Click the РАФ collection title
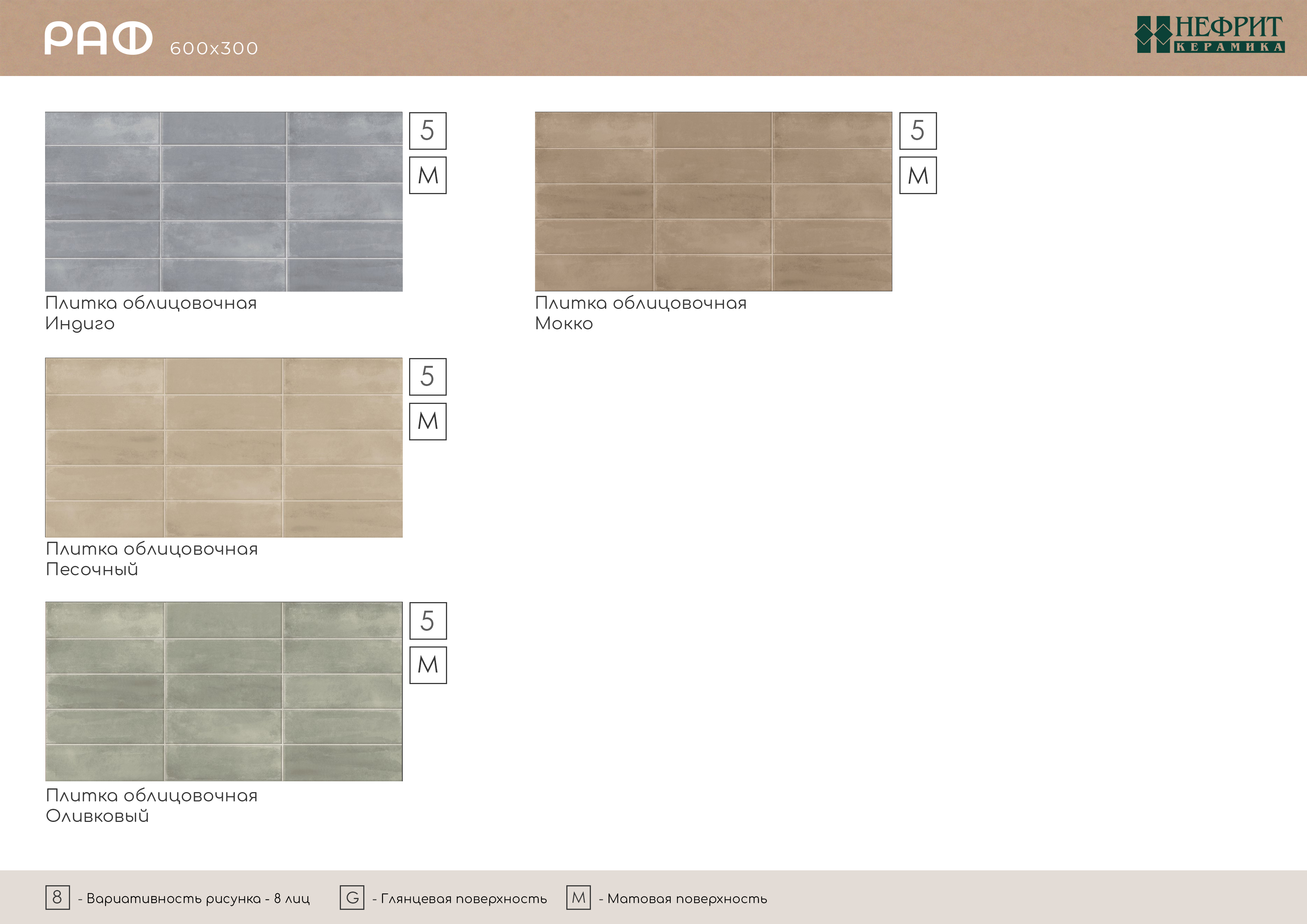The width and height of the screenshot is (1307, 924). [98, 38]
